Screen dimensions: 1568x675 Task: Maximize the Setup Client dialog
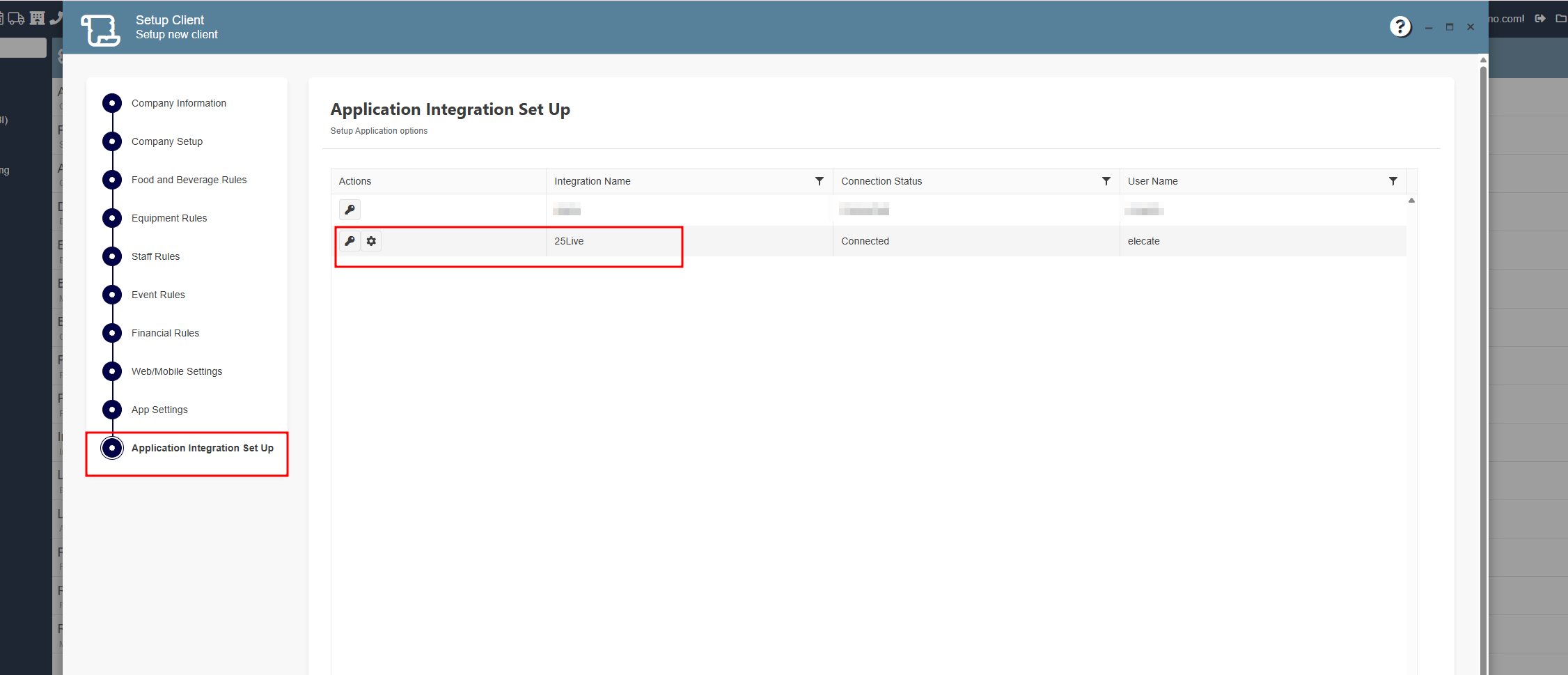pyautogui.click(x=1450, y=27)
